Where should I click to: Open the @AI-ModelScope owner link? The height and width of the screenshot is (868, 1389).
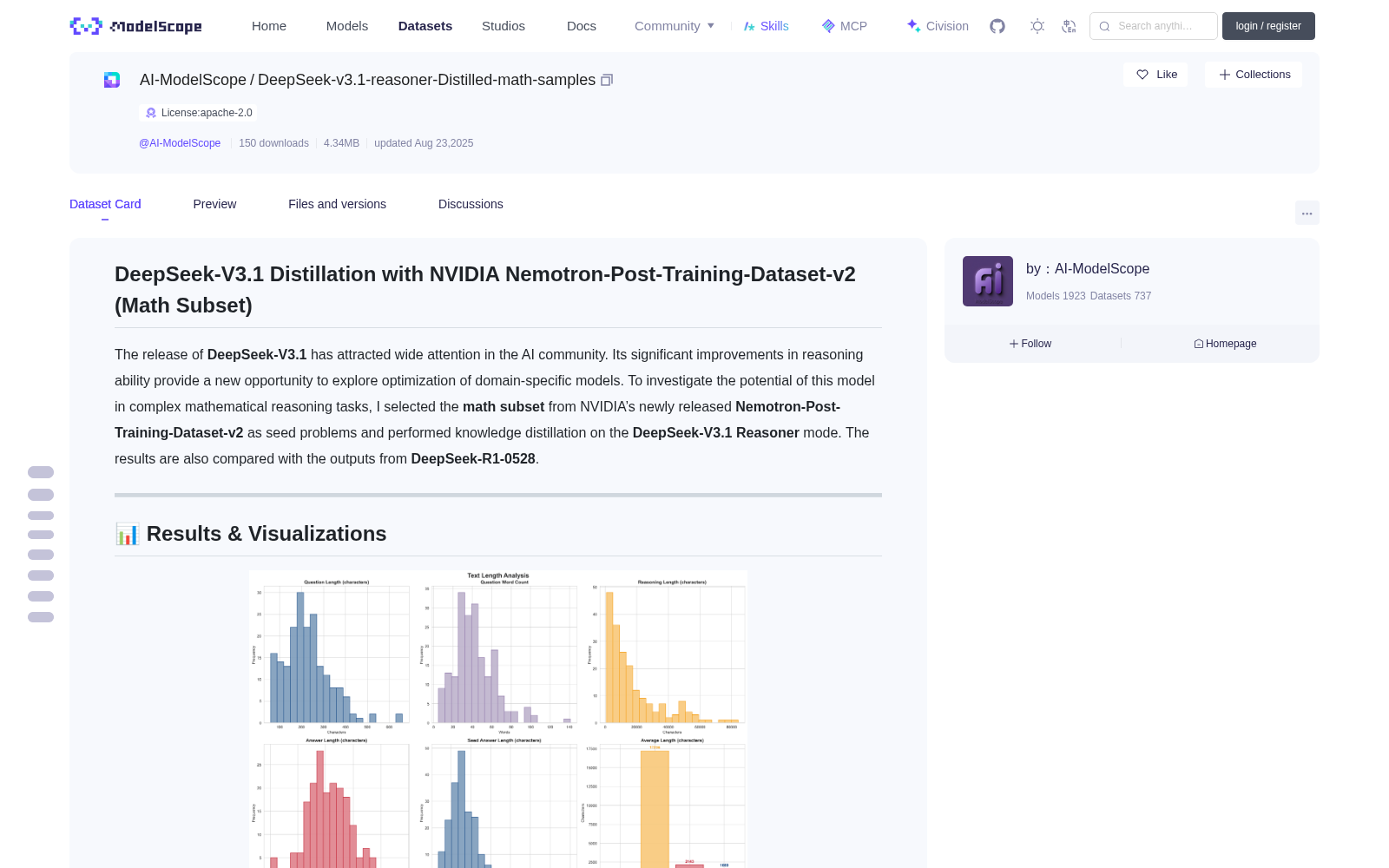click(180, 143)
